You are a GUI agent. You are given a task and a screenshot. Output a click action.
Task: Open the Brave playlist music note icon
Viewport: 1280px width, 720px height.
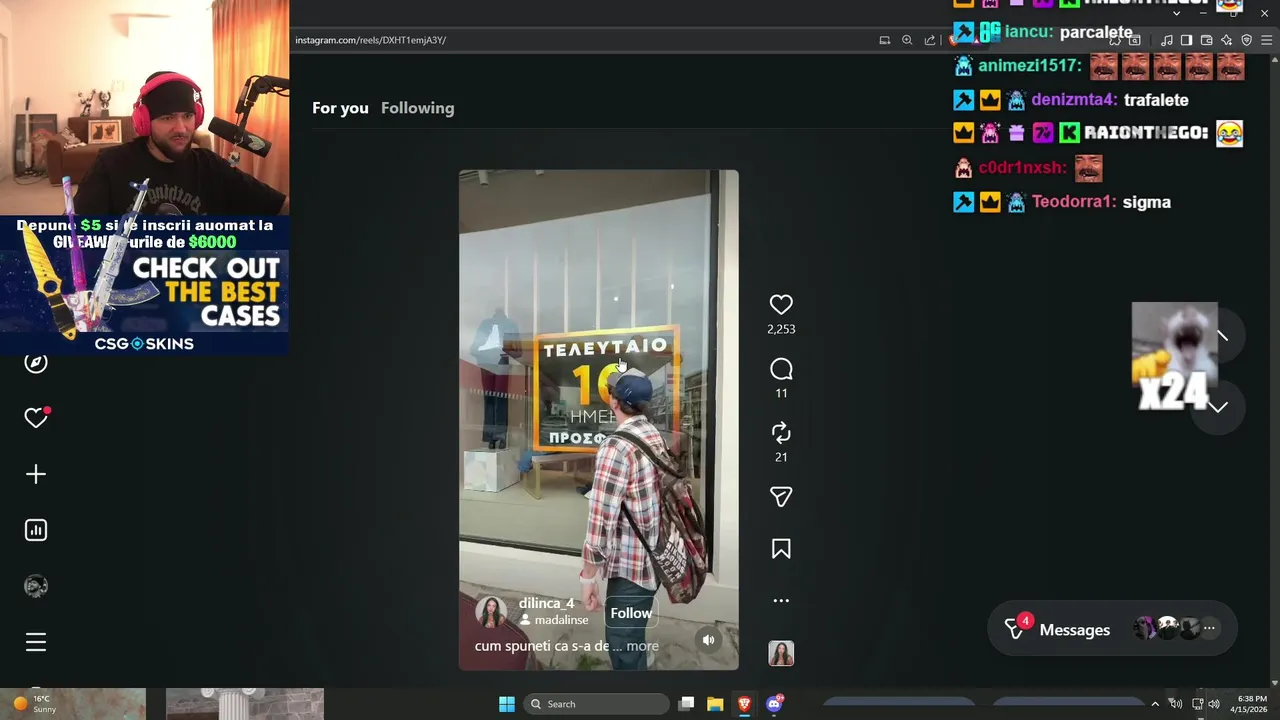1167,40
